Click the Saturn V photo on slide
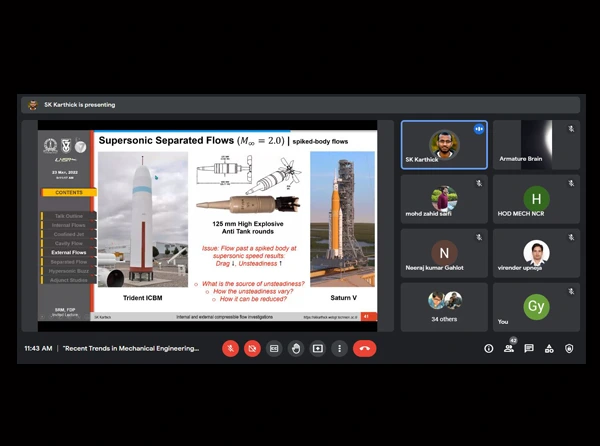The width and height of the screenshot is (600, 446). click(342, 219)
